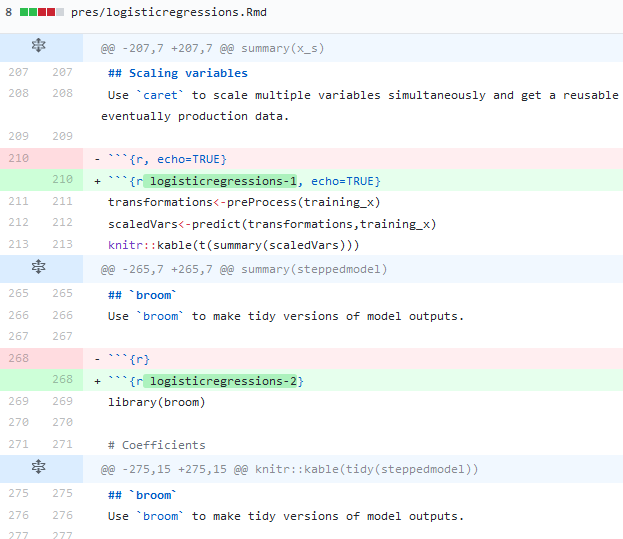Image resolution: width=623 pixels, height=539 pixels.
Task: Click 'eventually production data.' wrapped line
Action: pyautogui.click(x=195, y=116)
